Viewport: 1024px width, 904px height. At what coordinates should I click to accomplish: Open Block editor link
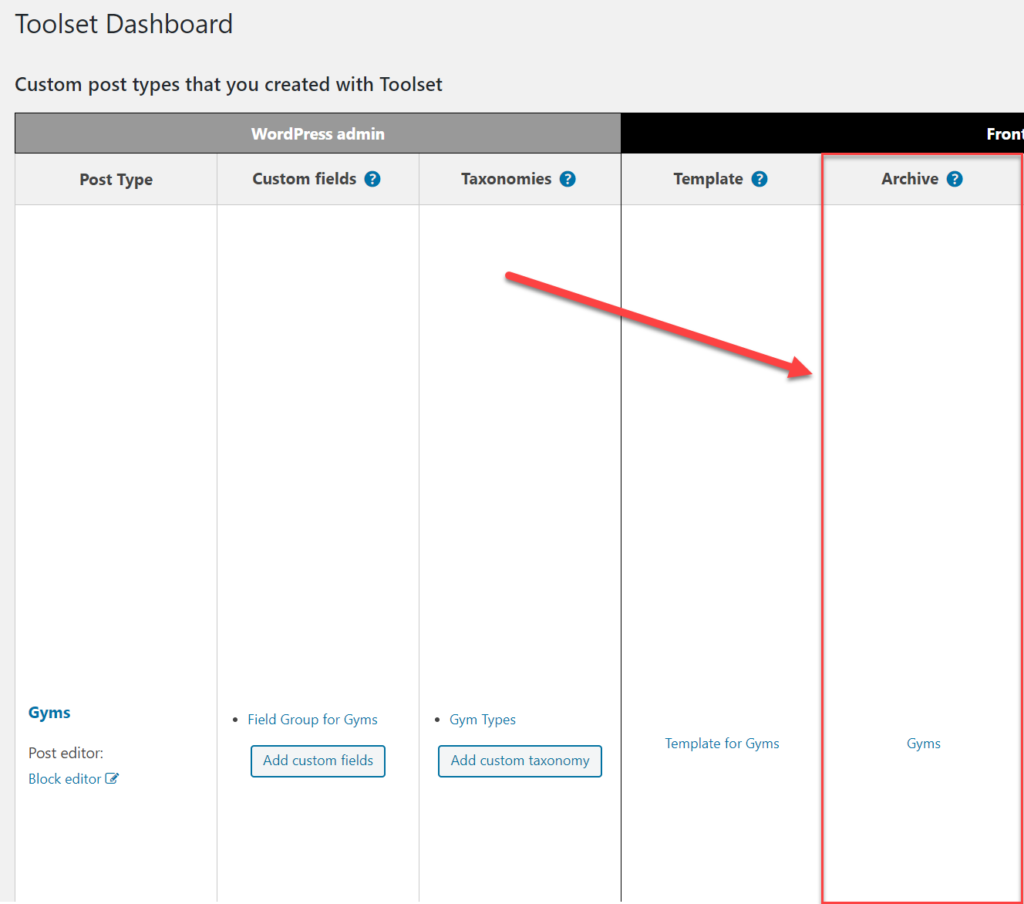(65, 779)
